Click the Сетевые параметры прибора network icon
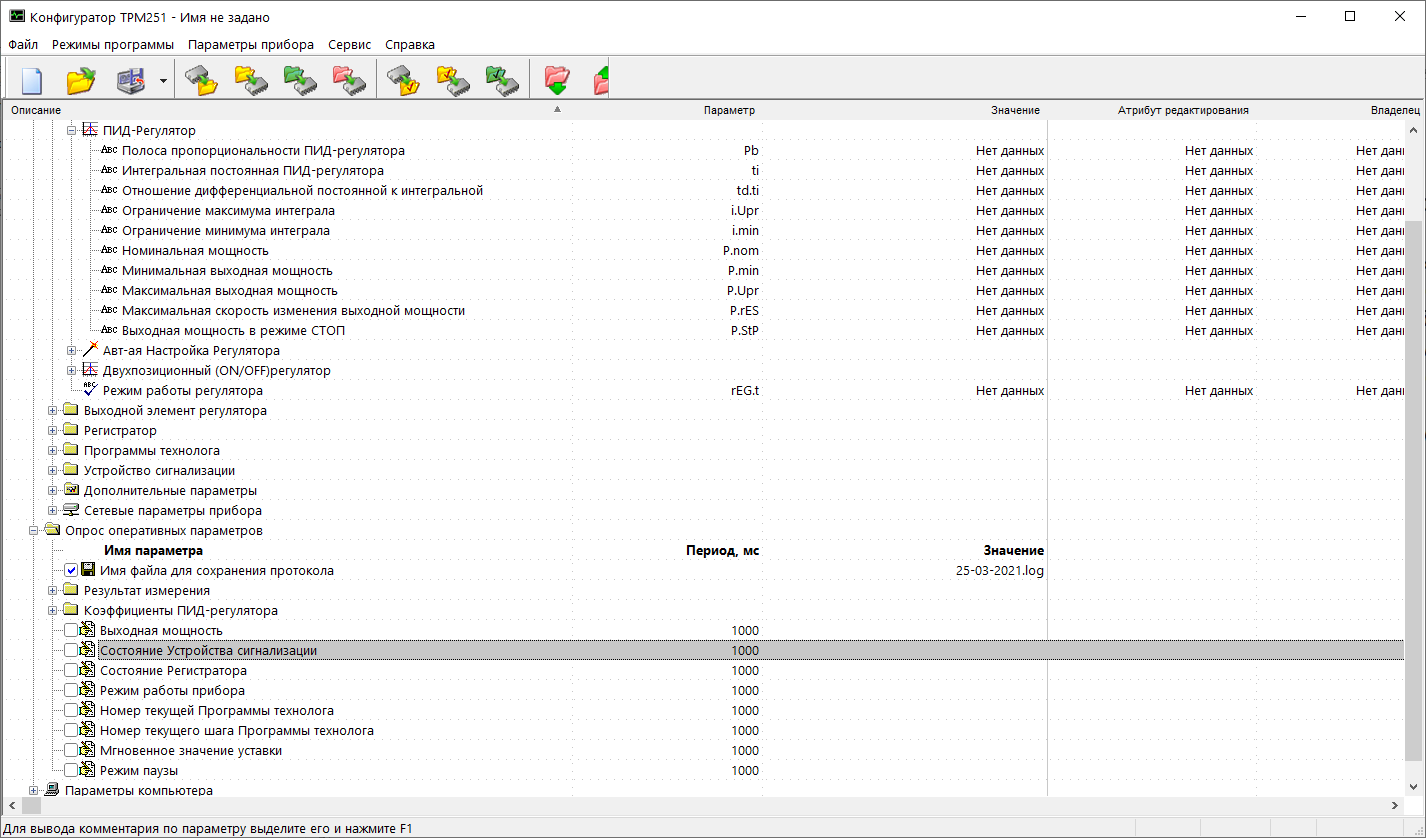This screenshot has width=1426, height=838. click(x=71, y=511)
